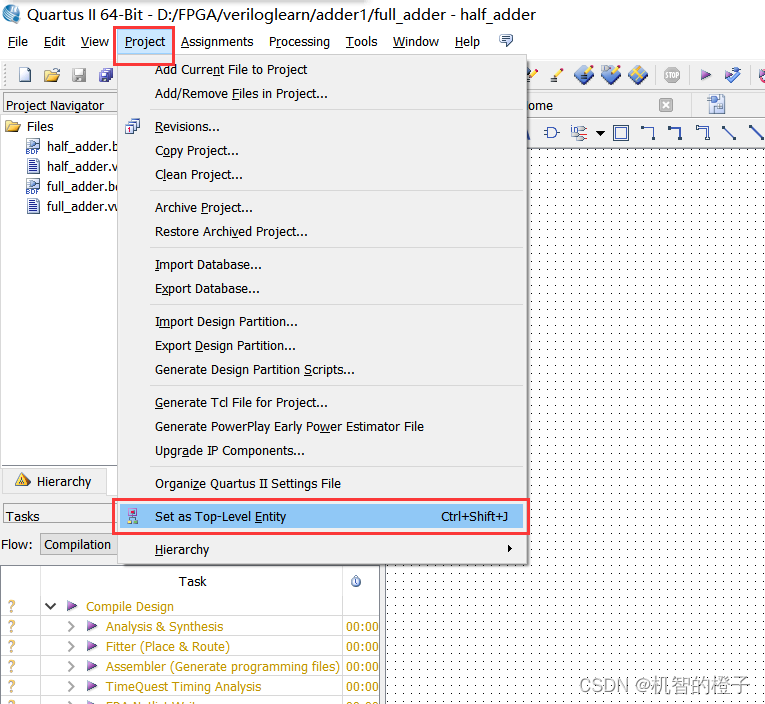Expand TimeQuest Timing Analysis subtasks
The width and height of the screenshot is (765, 704).
(x=71, y=686)
